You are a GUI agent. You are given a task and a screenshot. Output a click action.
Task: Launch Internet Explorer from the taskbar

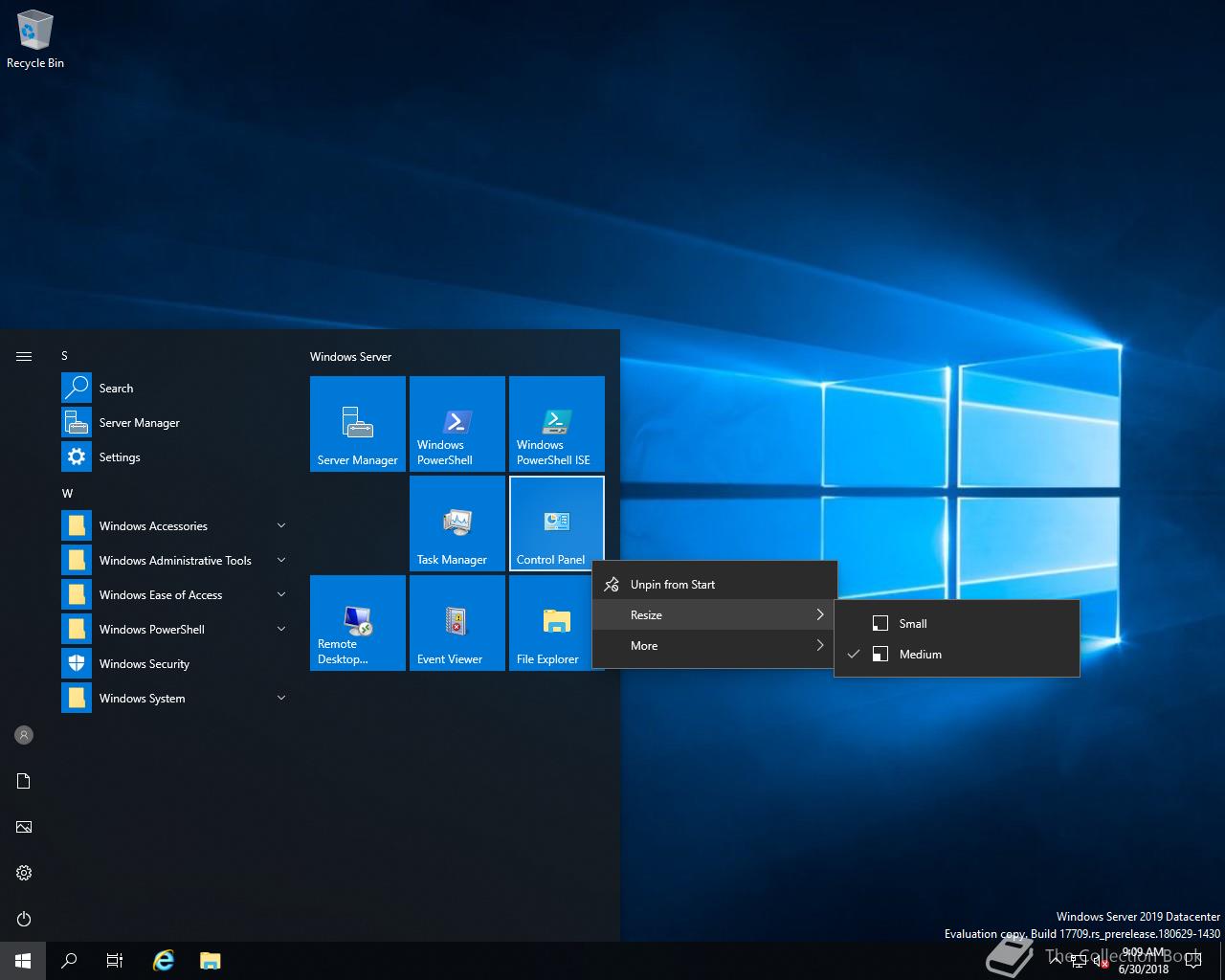pos(164,961)
